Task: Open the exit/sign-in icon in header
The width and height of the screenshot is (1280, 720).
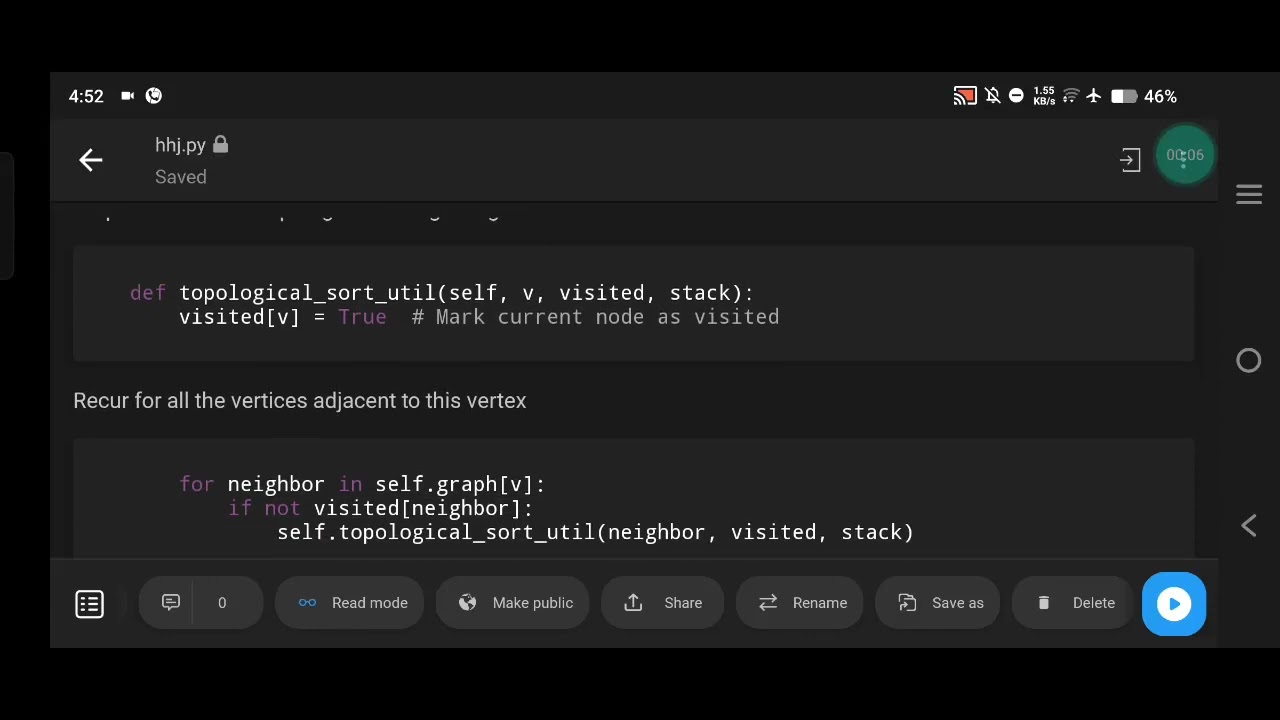Action: pyautogui.click(x=1130, y=160)
